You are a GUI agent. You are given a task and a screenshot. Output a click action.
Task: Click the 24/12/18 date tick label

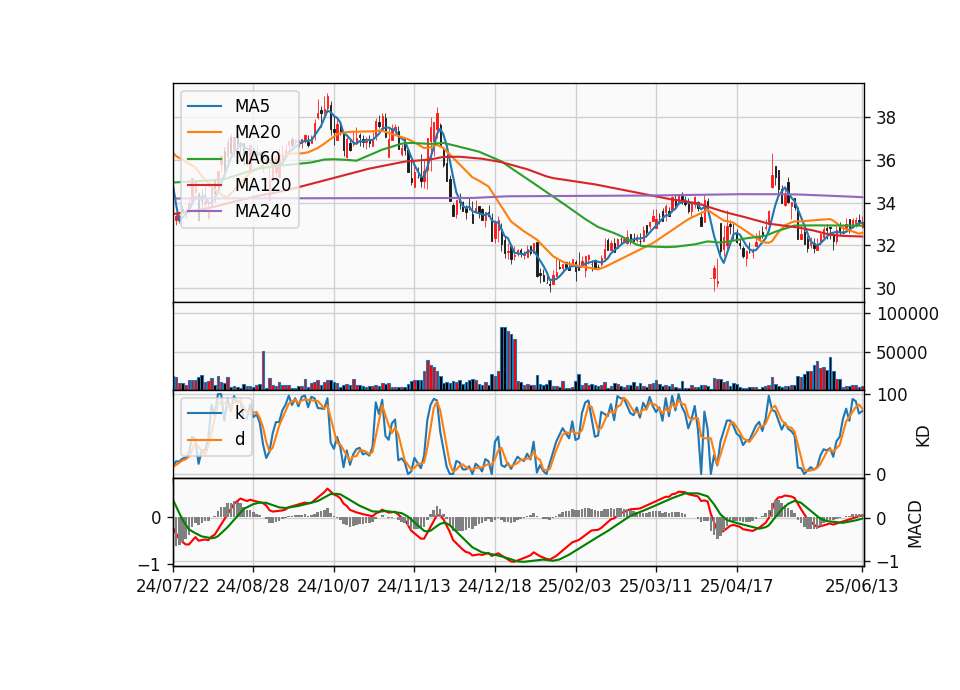[x=495, y=586]
